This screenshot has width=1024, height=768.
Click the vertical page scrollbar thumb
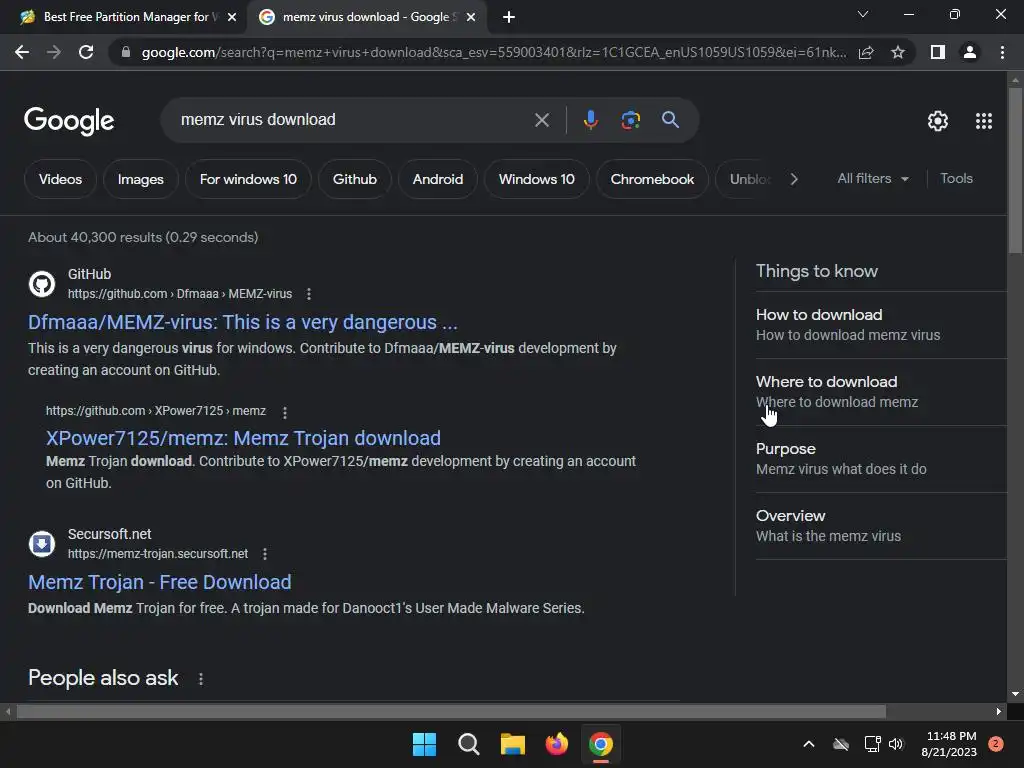point(1015,170)
